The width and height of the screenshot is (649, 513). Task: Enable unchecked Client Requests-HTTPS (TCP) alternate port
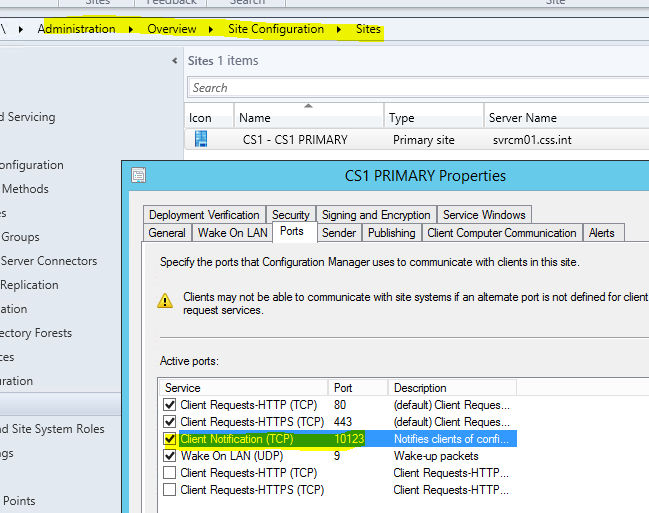point(169,489)
